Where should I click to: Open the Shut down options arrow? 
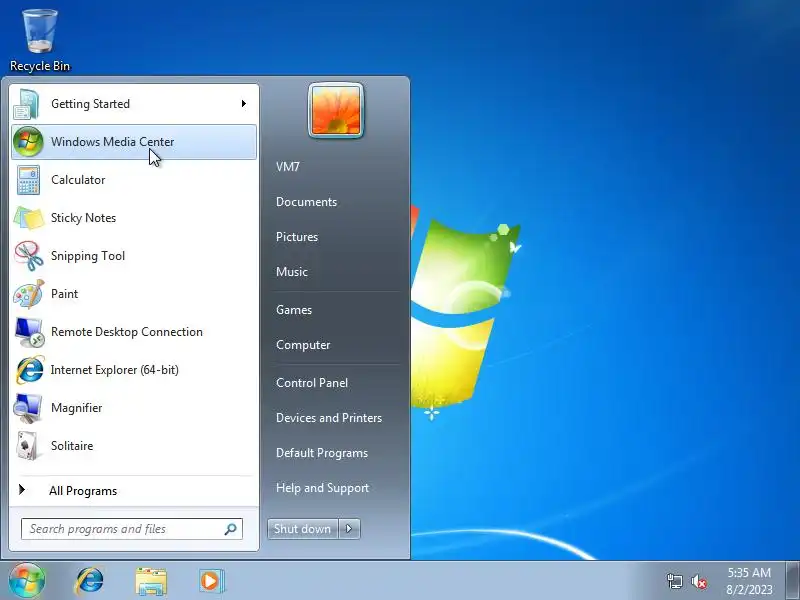click(349, 529)
